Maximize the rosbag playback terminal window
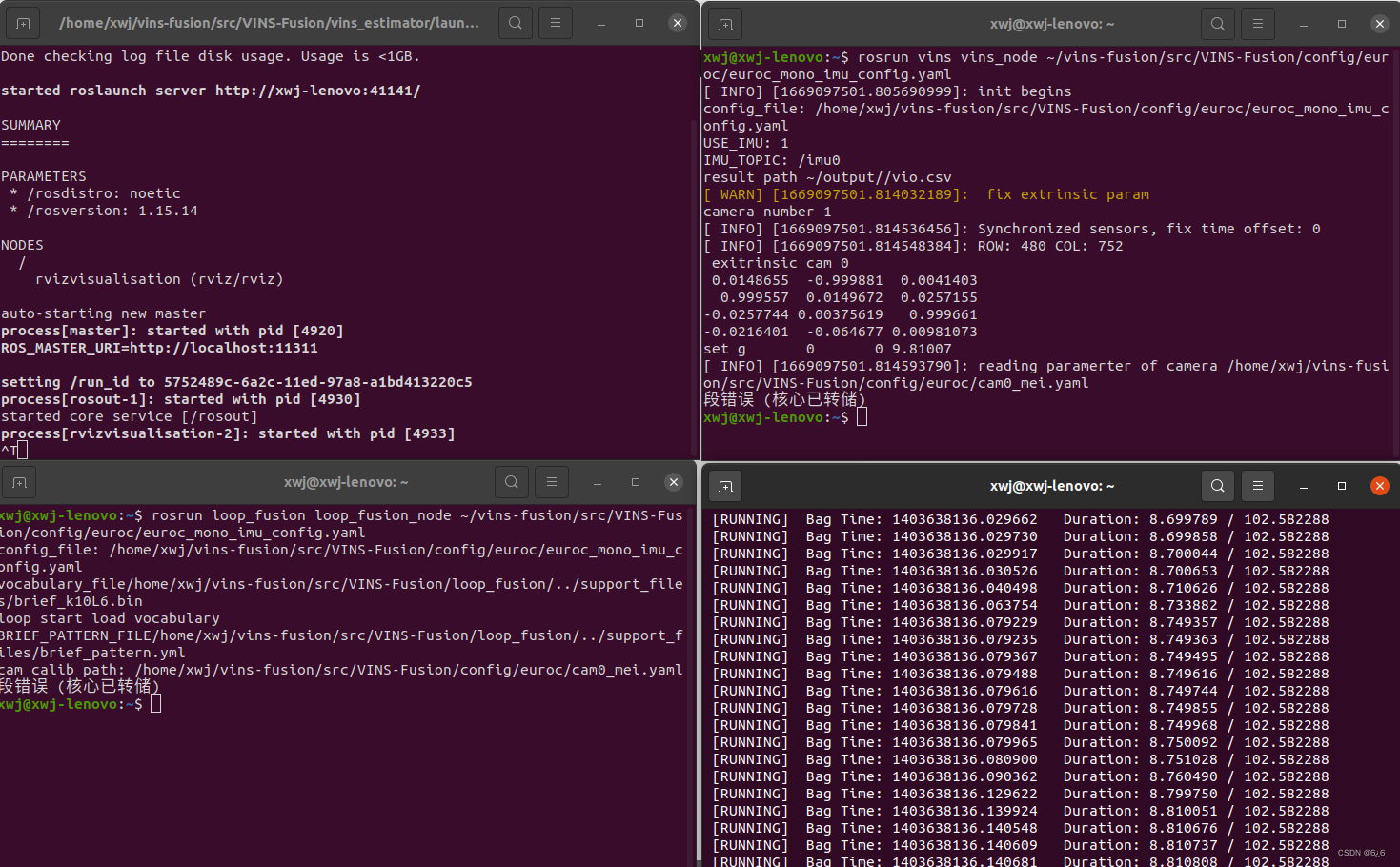The width and height of the screenshot is (1400, 867). (x=1342, y=486)
